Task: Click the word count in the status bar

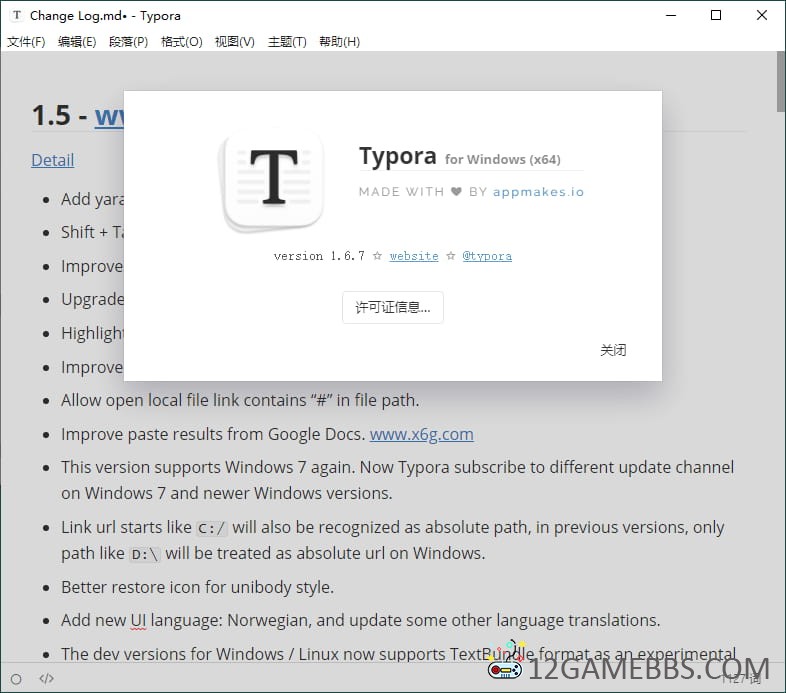Action: tap(742, 679)
